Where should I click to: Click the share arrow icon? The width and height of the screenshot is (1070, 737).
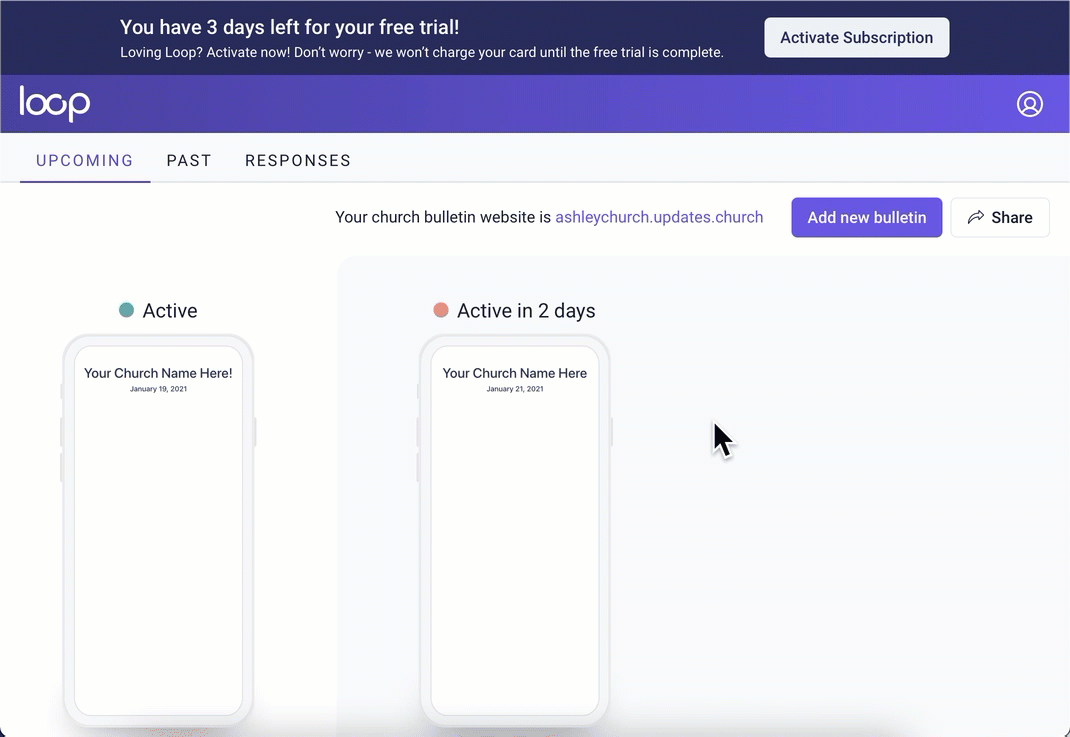click(x=976, y=217)
